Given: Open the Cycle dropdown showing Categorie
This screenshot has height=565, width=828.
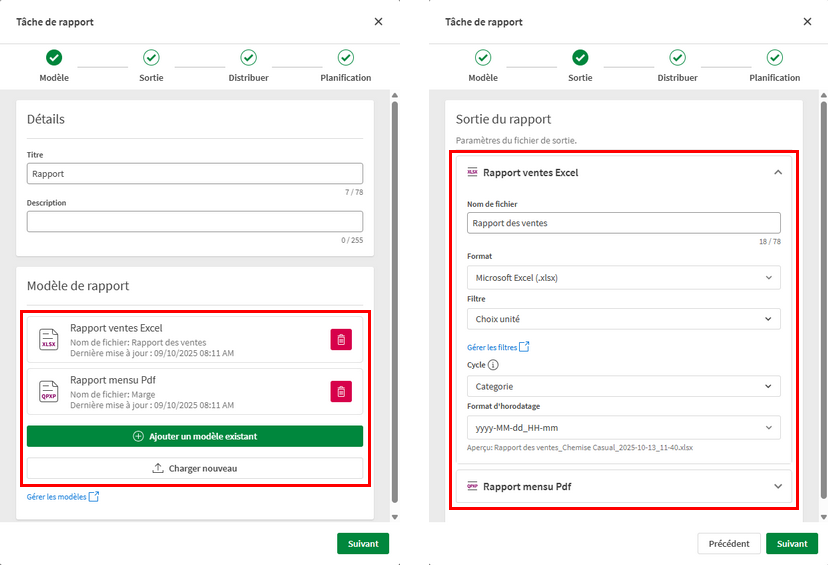Looking at the screenshot, I should click(623, 386).
